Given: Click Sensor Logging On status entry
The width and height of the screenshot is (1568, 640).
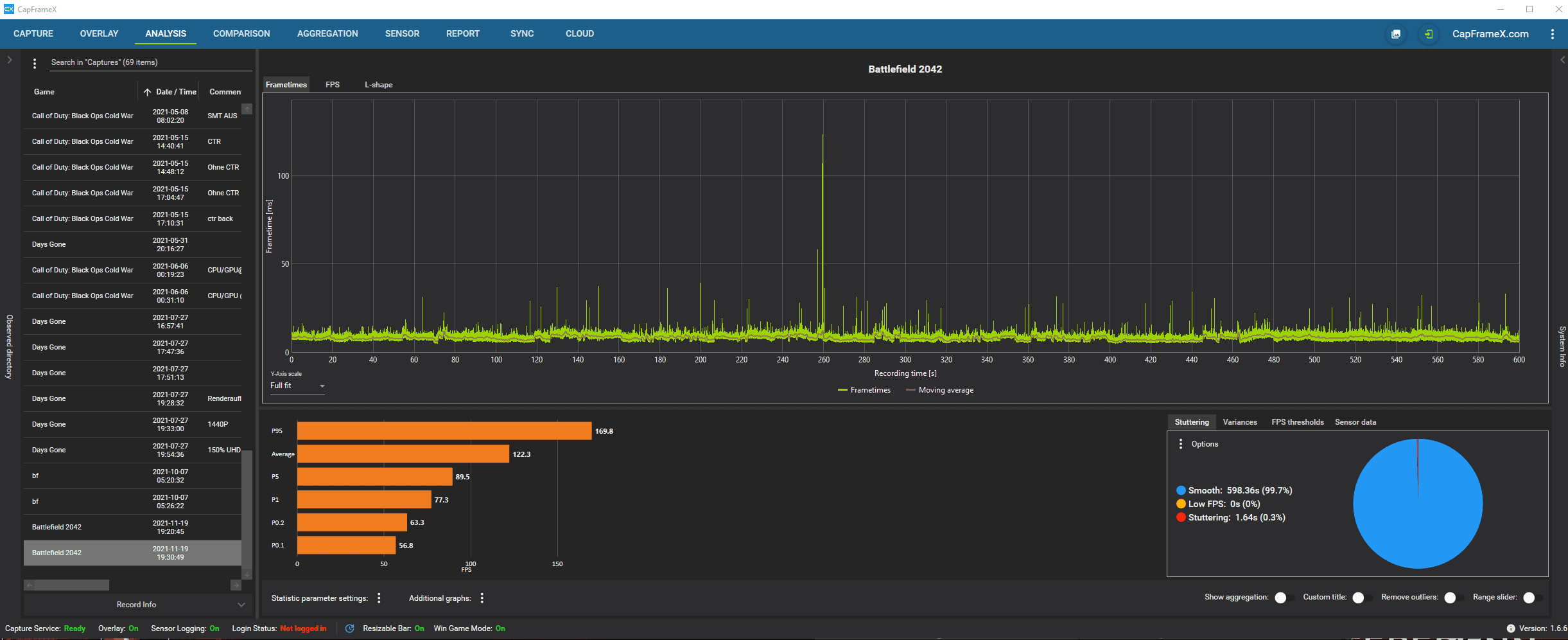Looking at the screenshot, I should coord(185,628).
